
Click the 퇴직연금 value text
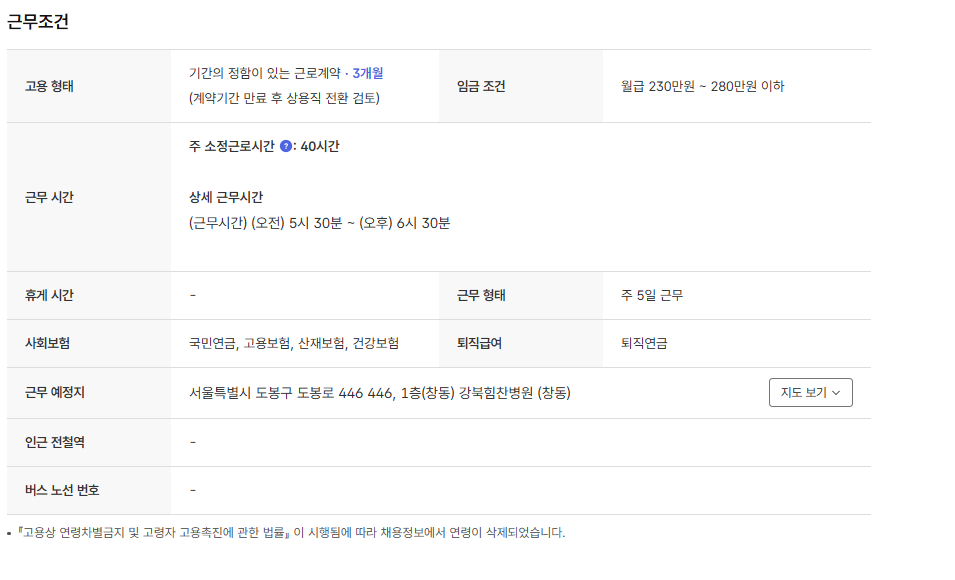click(x=644, y=343)
